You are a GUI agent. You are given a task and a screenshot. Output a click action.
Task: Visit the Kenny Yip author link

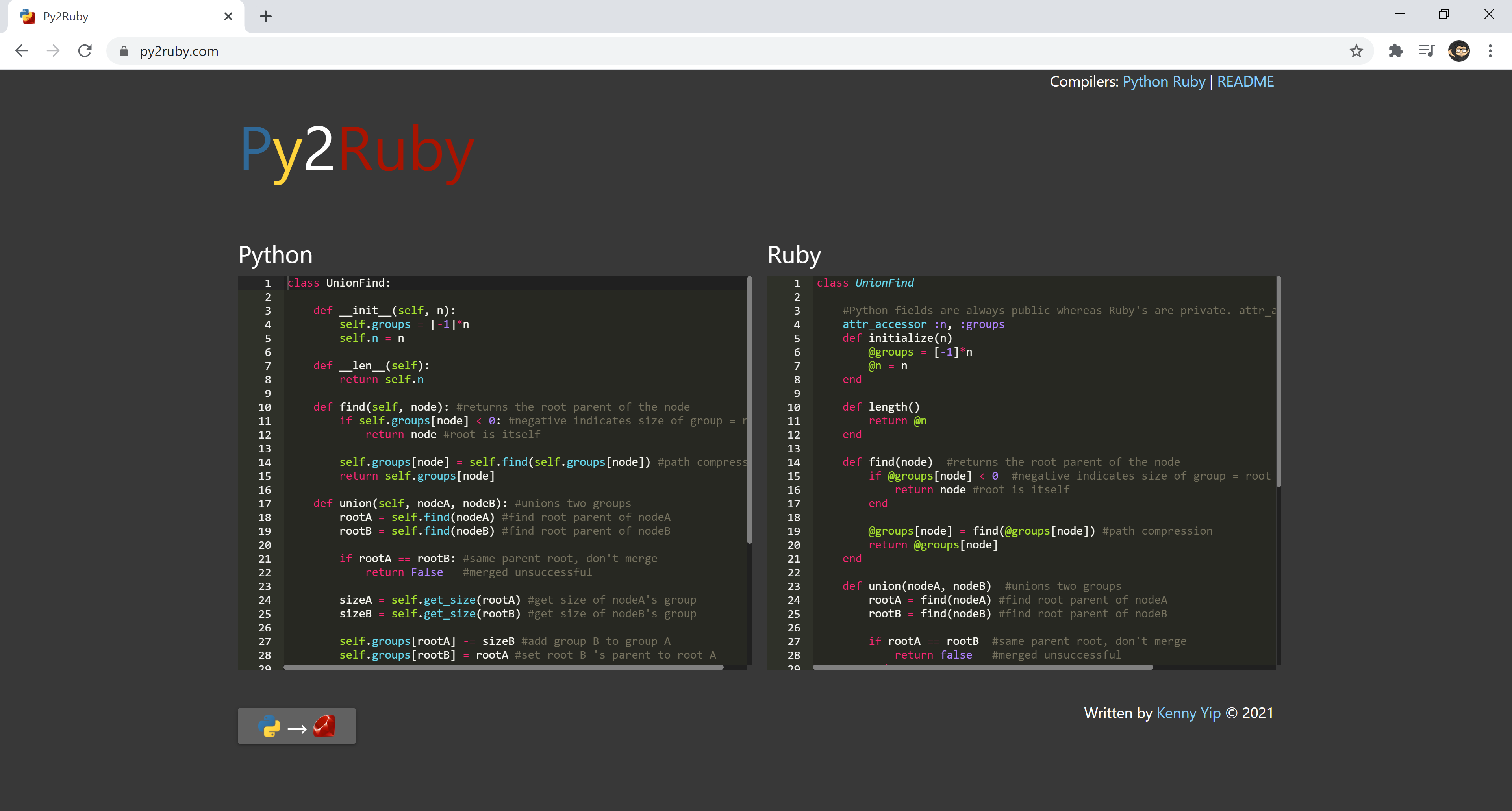tap(1188, 713)
